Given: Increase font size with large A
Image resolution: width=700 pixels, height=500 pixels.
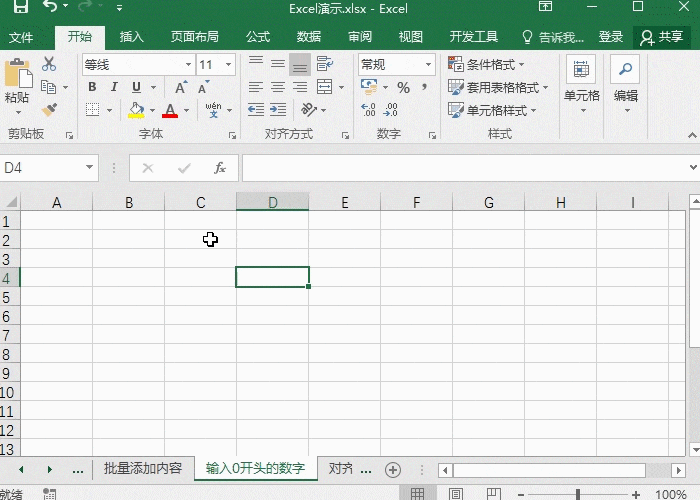Looking at the screenshot, I should (x=181, y=87).
